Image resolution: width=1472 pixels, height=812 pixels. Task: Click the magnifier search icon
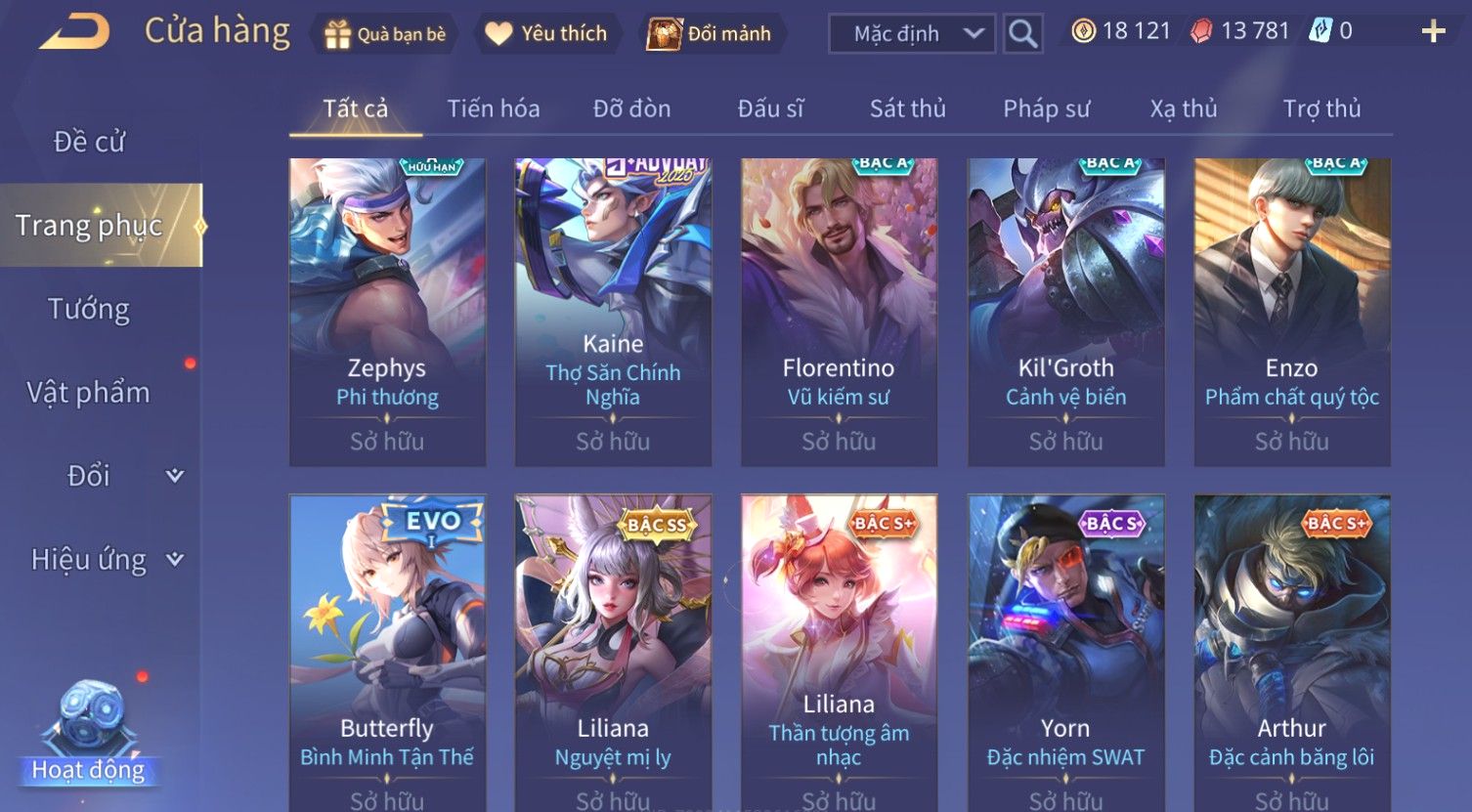(x=1022, y=34)
